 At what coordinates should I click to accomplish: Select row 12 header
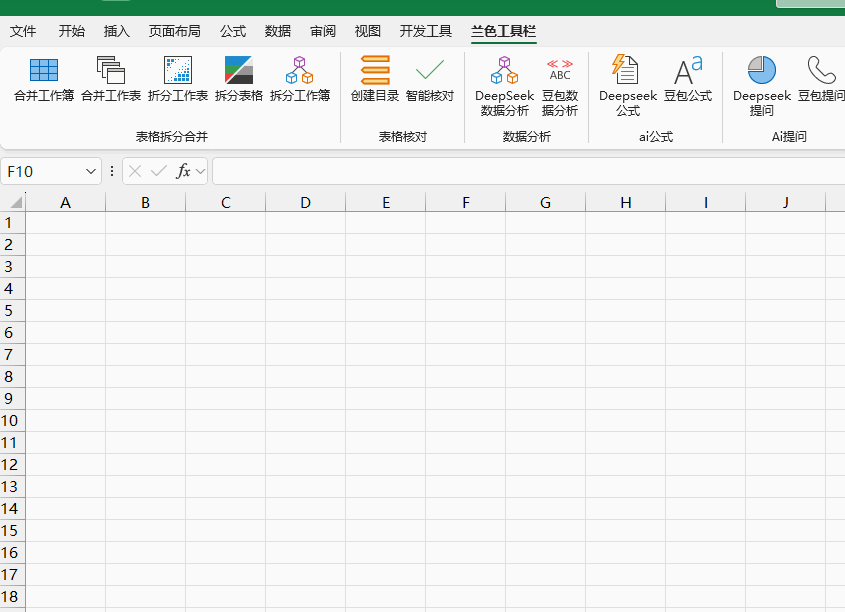point(12,464)
